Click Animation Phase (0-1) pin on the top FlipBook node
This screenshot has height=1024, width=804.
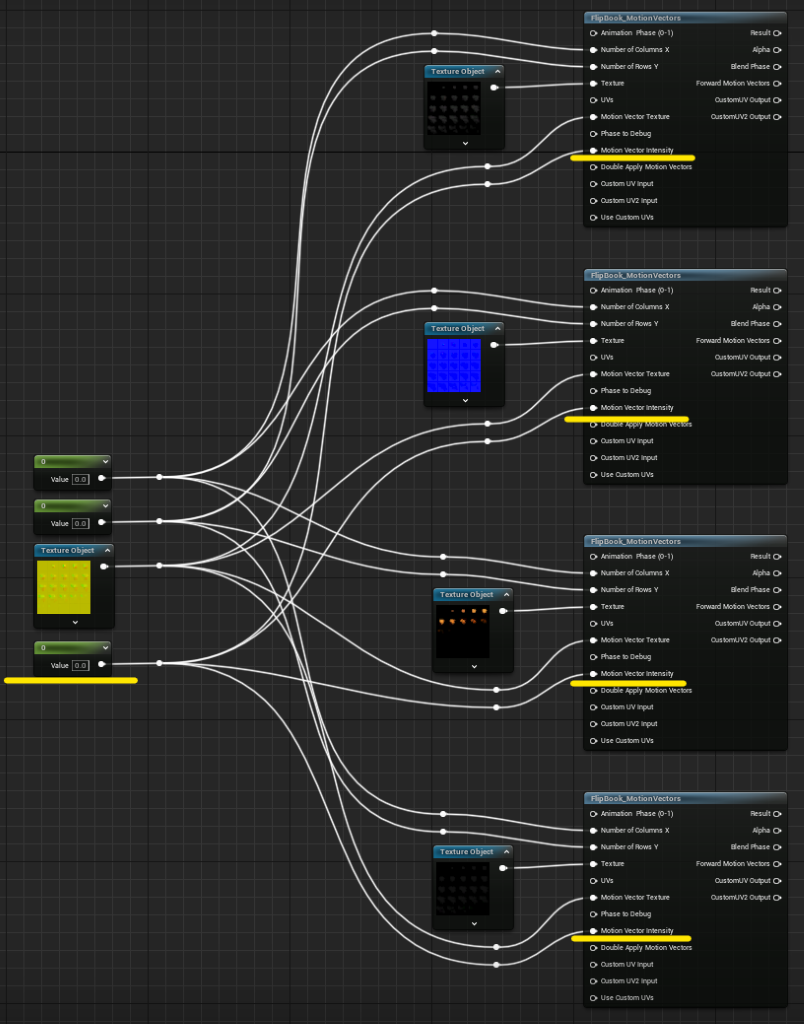594,33
